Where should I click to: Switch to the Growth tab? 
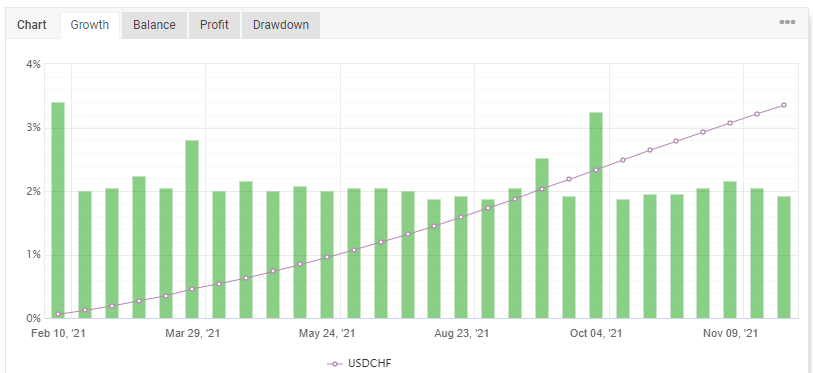[90, 25]
